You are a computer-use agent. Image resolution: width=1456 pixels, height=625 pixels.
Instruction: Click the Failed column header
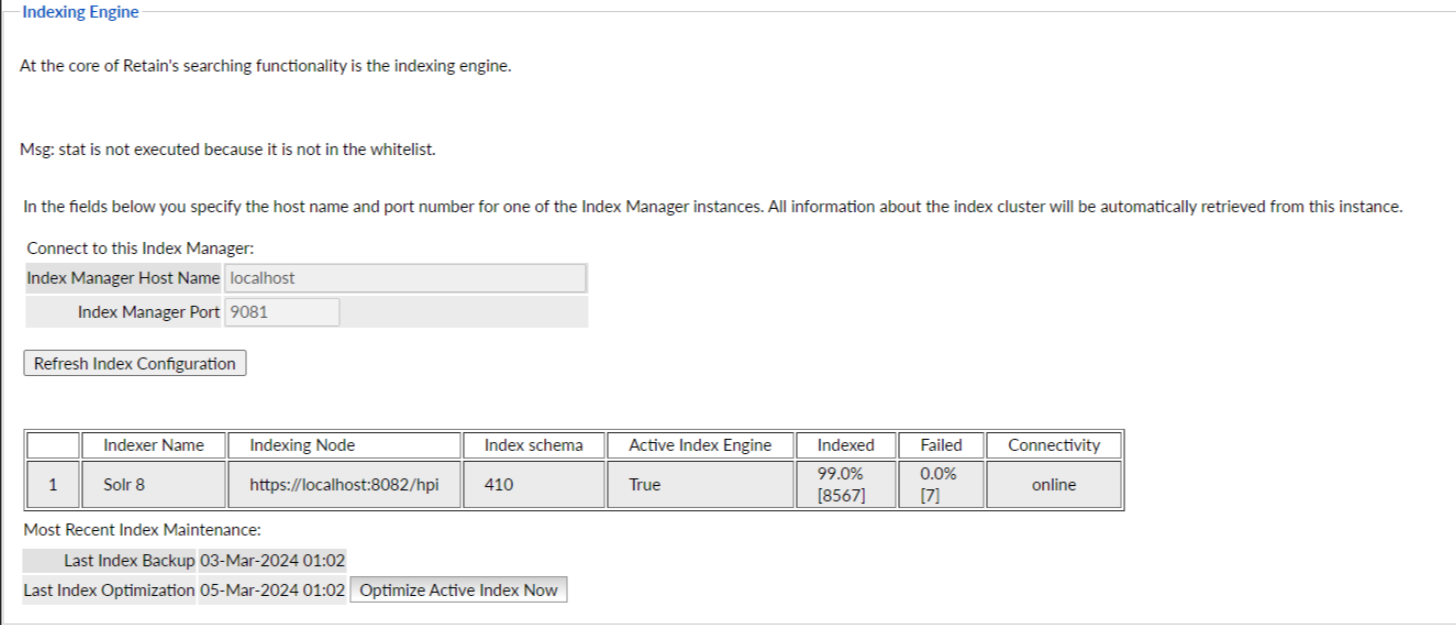[940, 445]
